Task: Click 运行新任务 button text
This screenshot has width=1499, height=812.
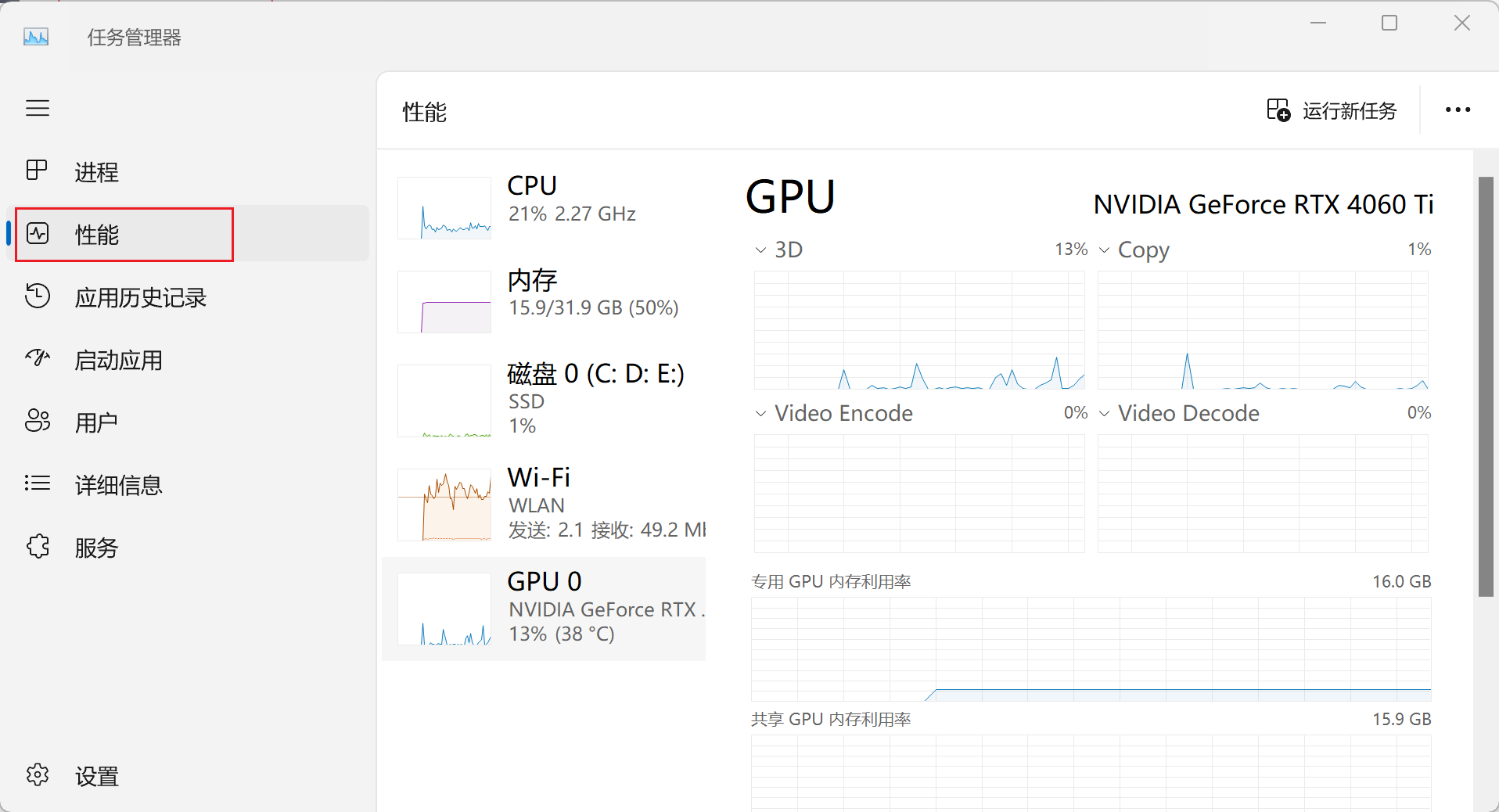Action: click(x=1350, y=111)
